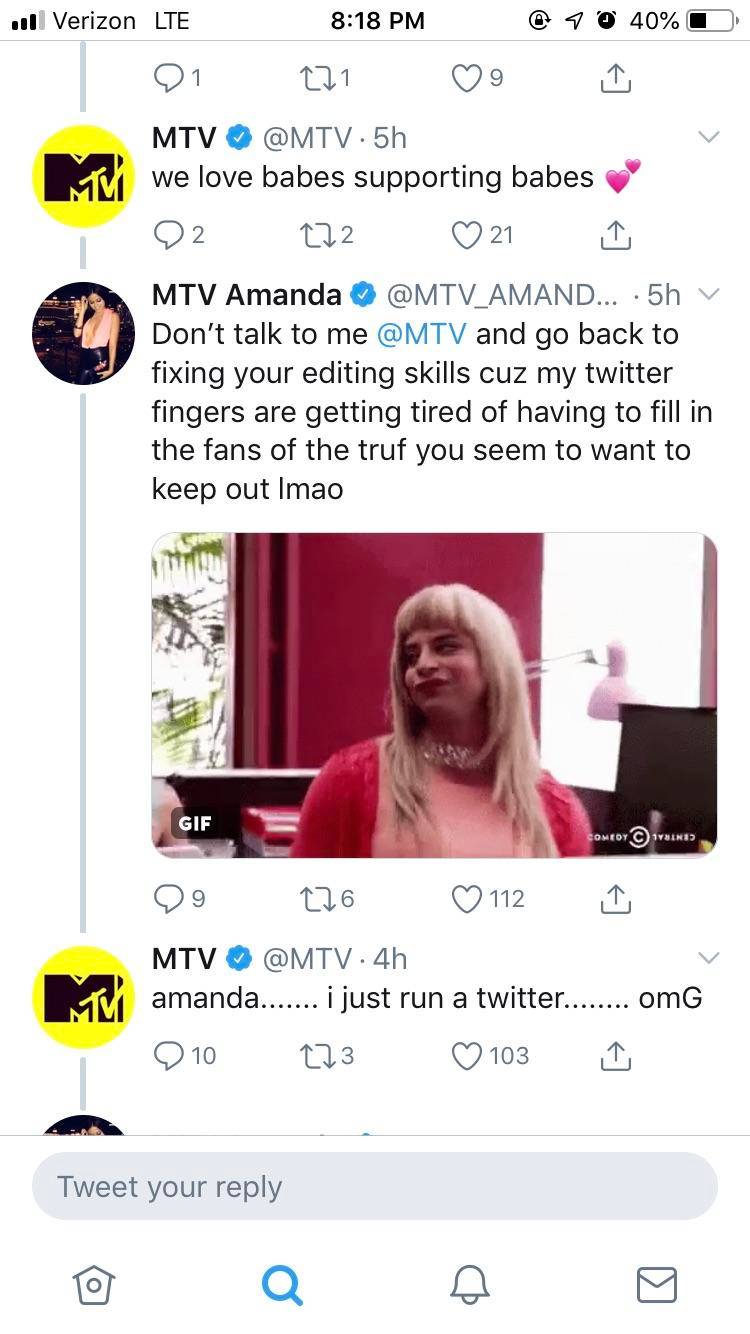Play the GIF in Amanda's tweet

(434, 695)
